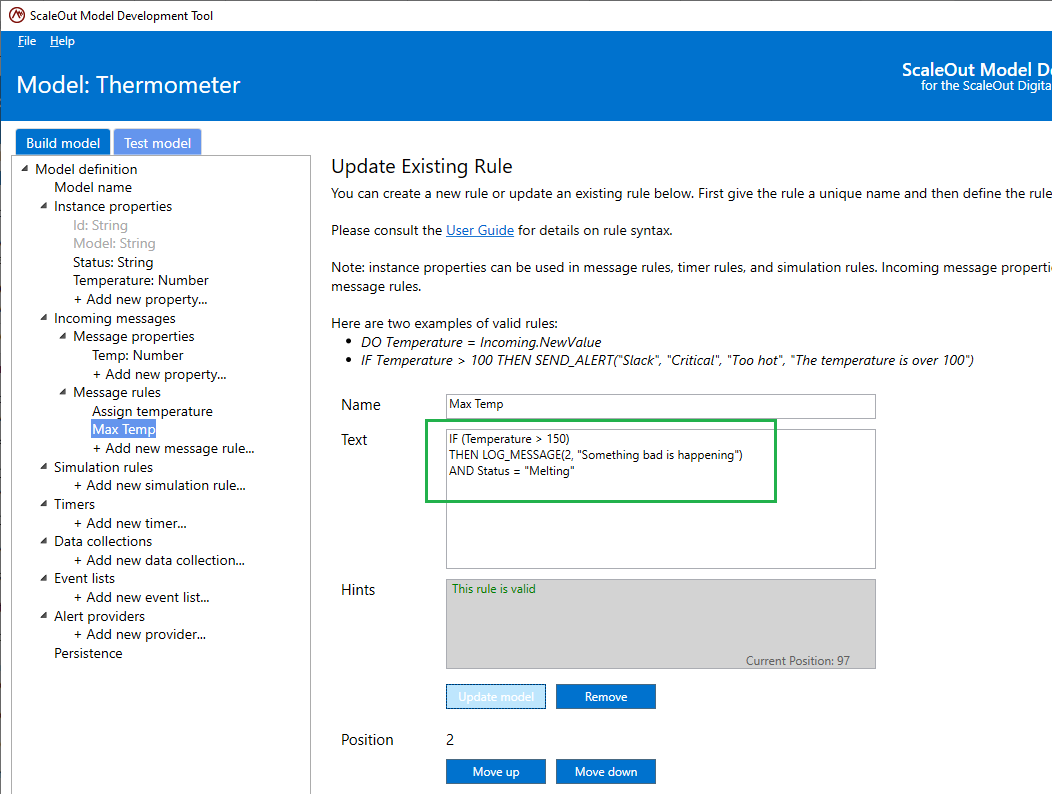Select the Status: String property
The width and height of the screenshot is (1052, 794).
tap(113, 262)
